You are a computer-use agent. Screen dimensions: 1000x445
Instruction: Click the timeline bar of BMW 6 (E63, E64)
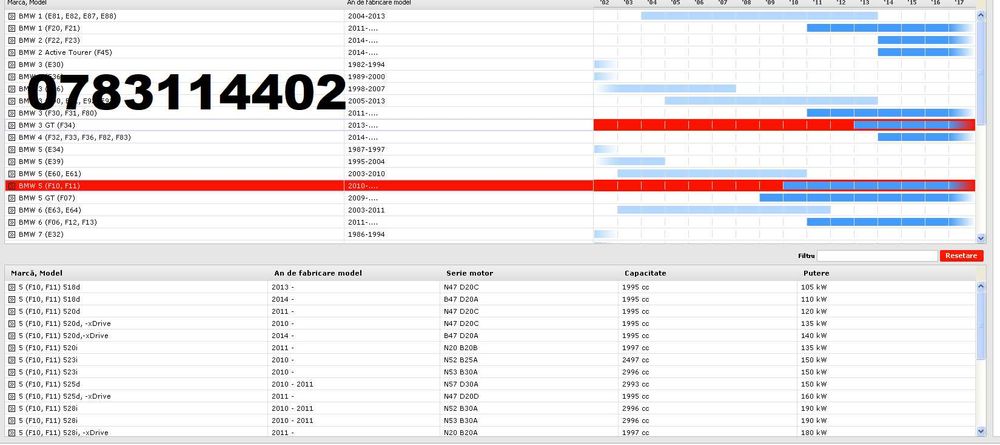click(724, 210)
